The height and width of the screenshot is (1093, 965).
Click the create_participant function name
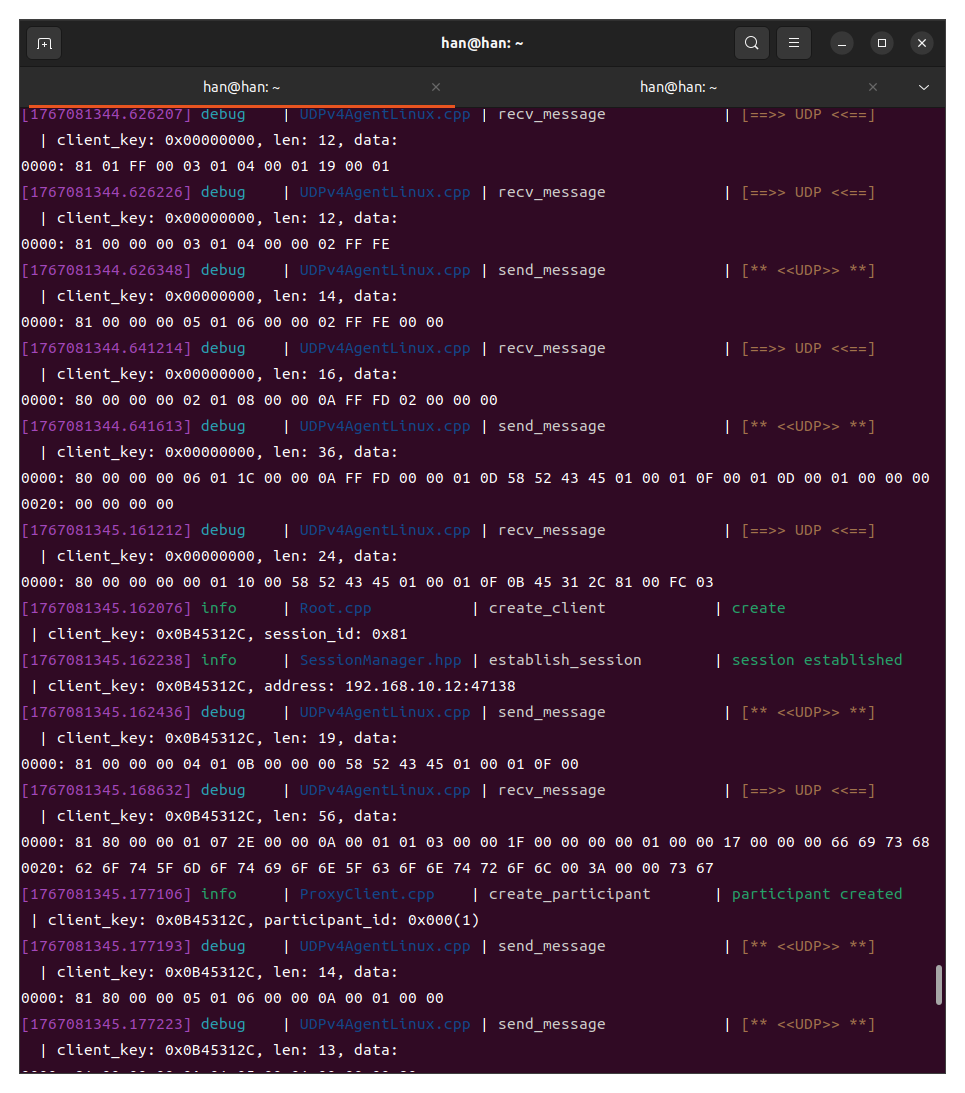coord(569,894)
